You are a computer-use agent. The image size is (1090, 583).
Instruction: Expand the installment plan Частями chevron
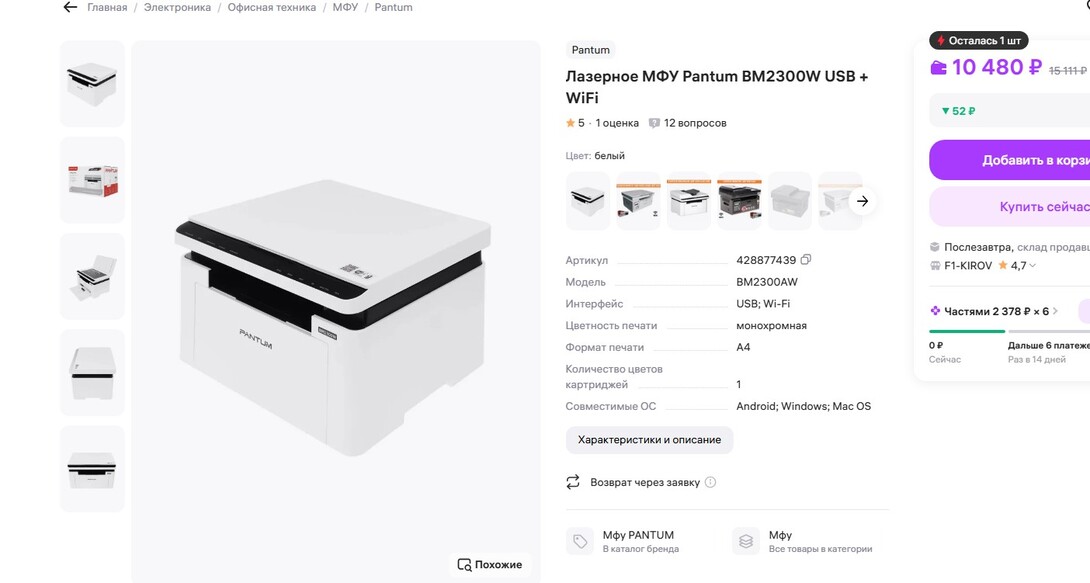1055,311
